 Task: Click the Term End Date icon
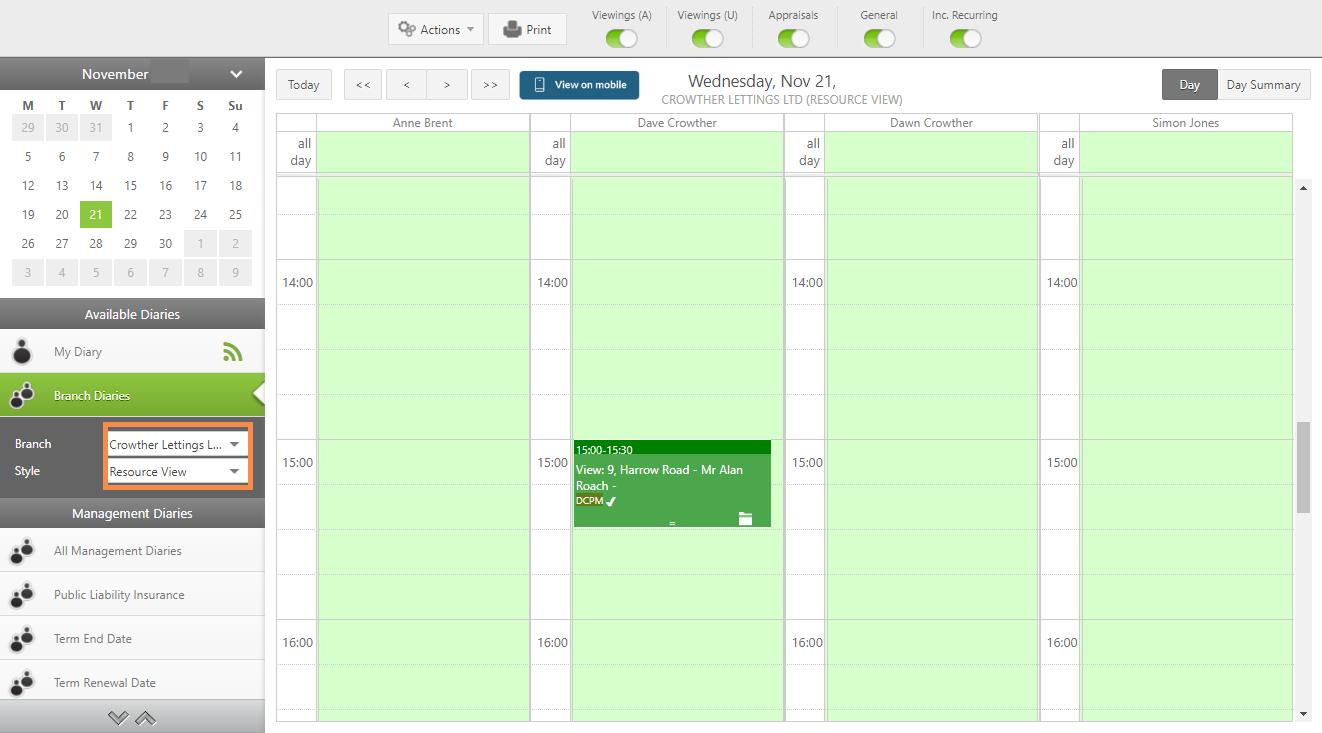click(22, 639)
